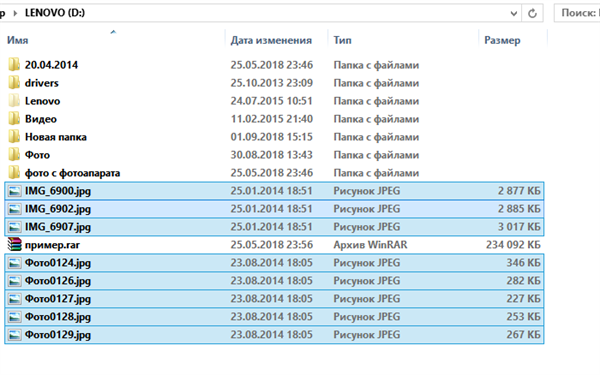
Task: Click the Новая папка folder icon
Action: 14,137
